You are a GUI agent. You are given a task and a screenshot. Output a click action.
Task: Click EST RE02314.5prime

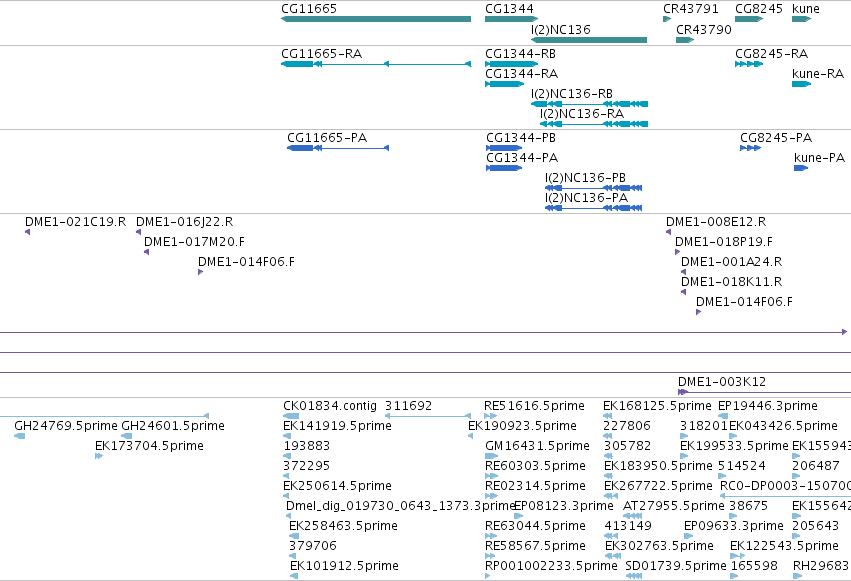pos(535,486)
